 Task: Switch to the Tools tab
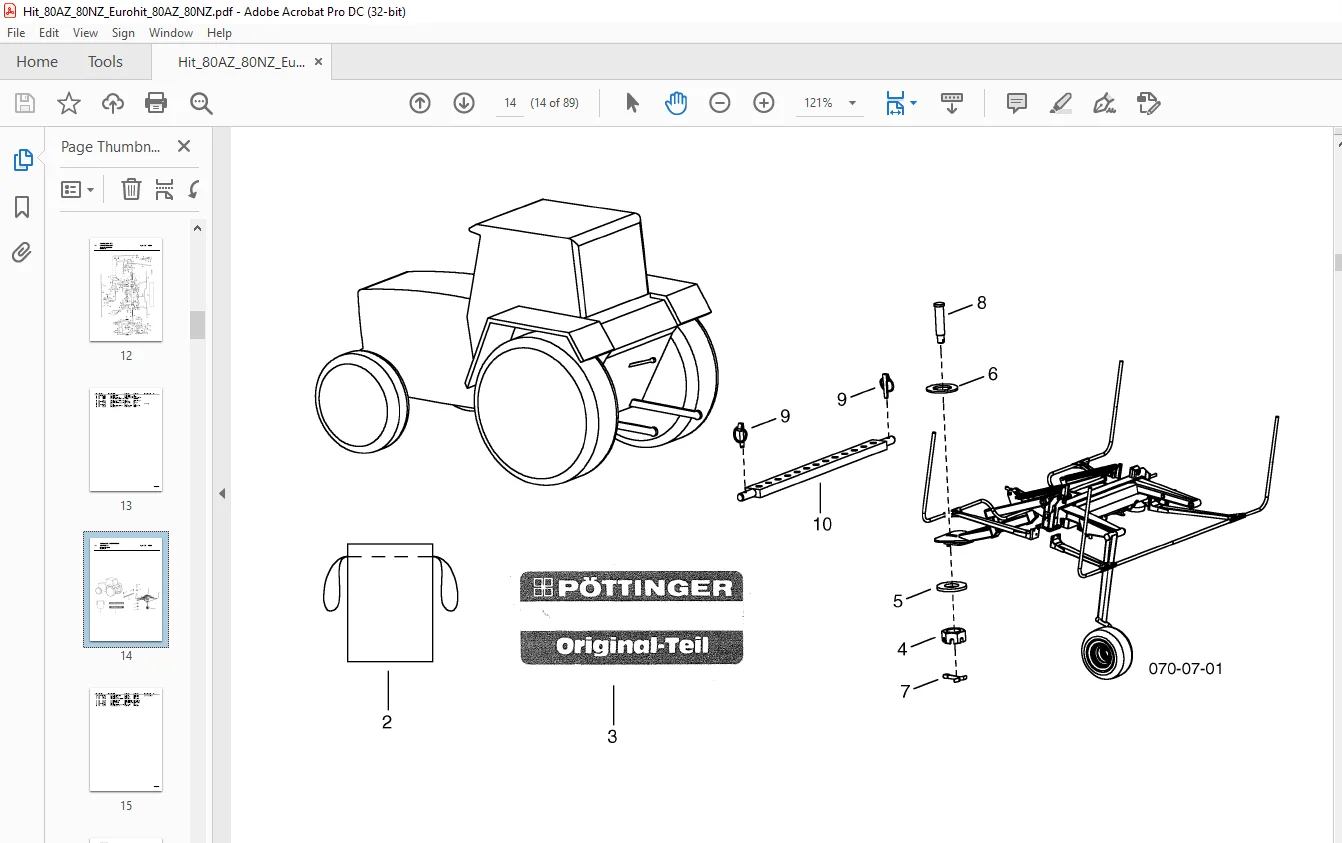(x=105, y=61)
